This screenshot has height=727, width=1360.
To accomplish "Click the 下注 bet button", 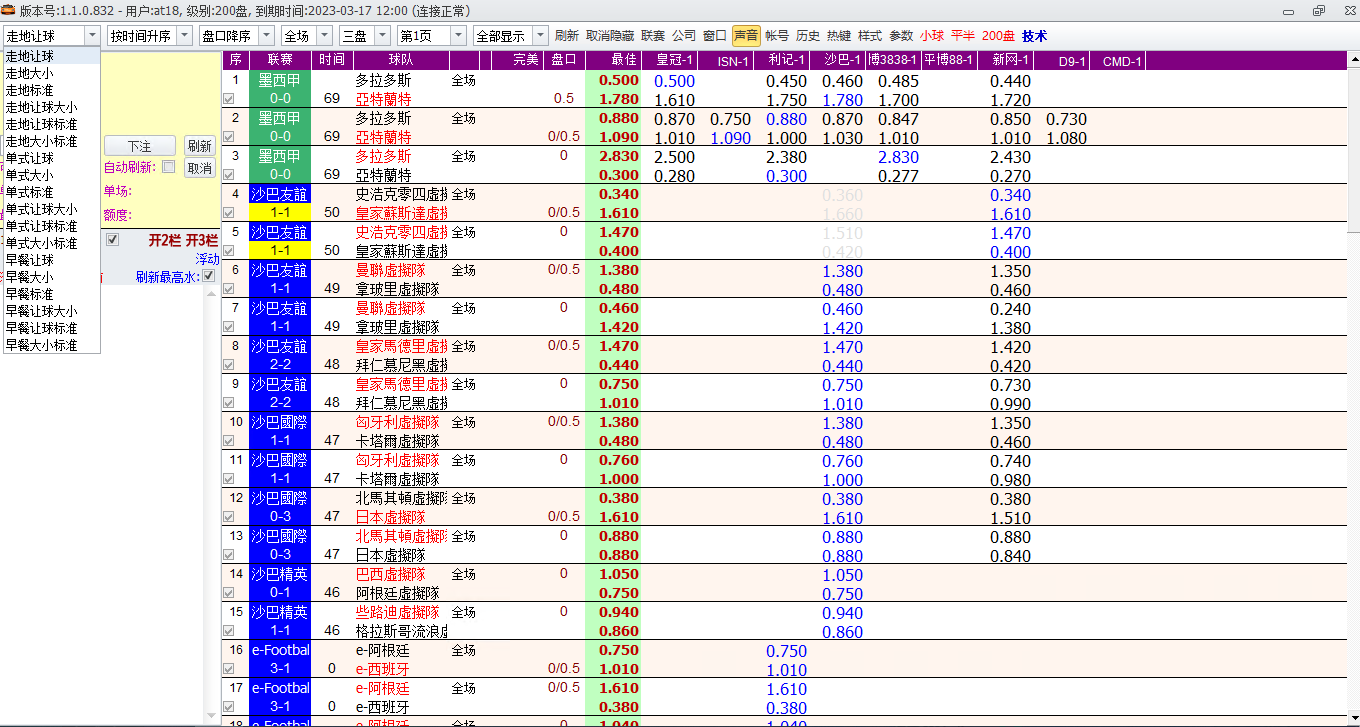I will (x=140, y=146).
